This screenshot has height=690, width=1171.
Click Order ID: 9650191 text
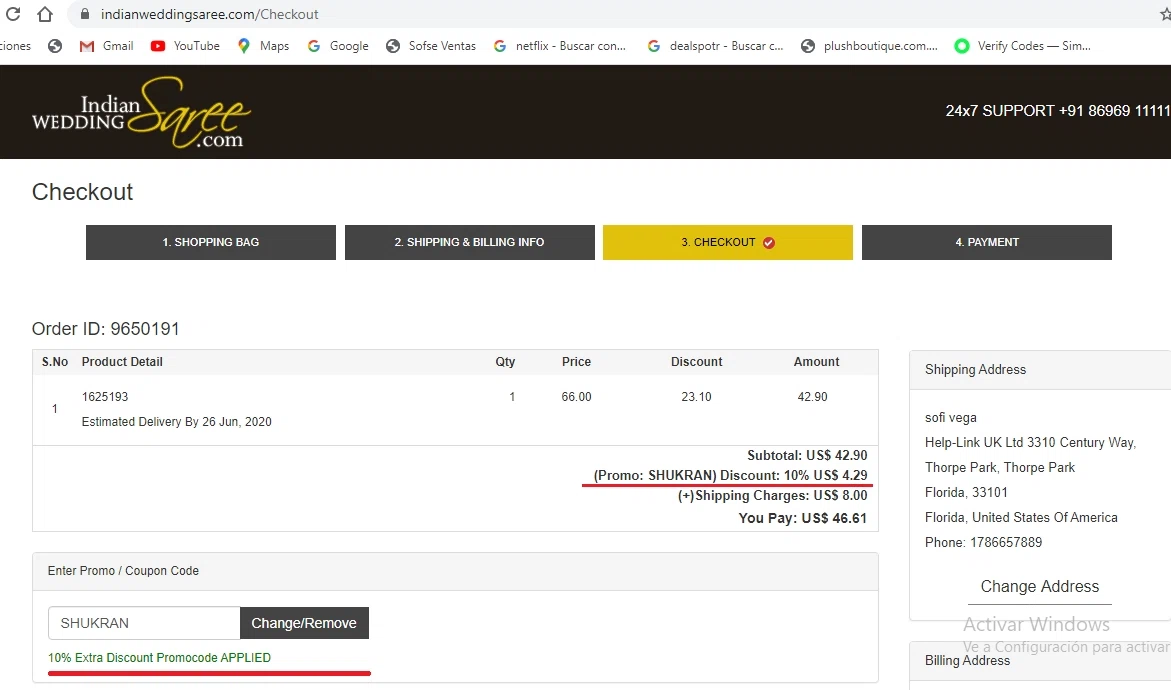(x=105, y=329)
